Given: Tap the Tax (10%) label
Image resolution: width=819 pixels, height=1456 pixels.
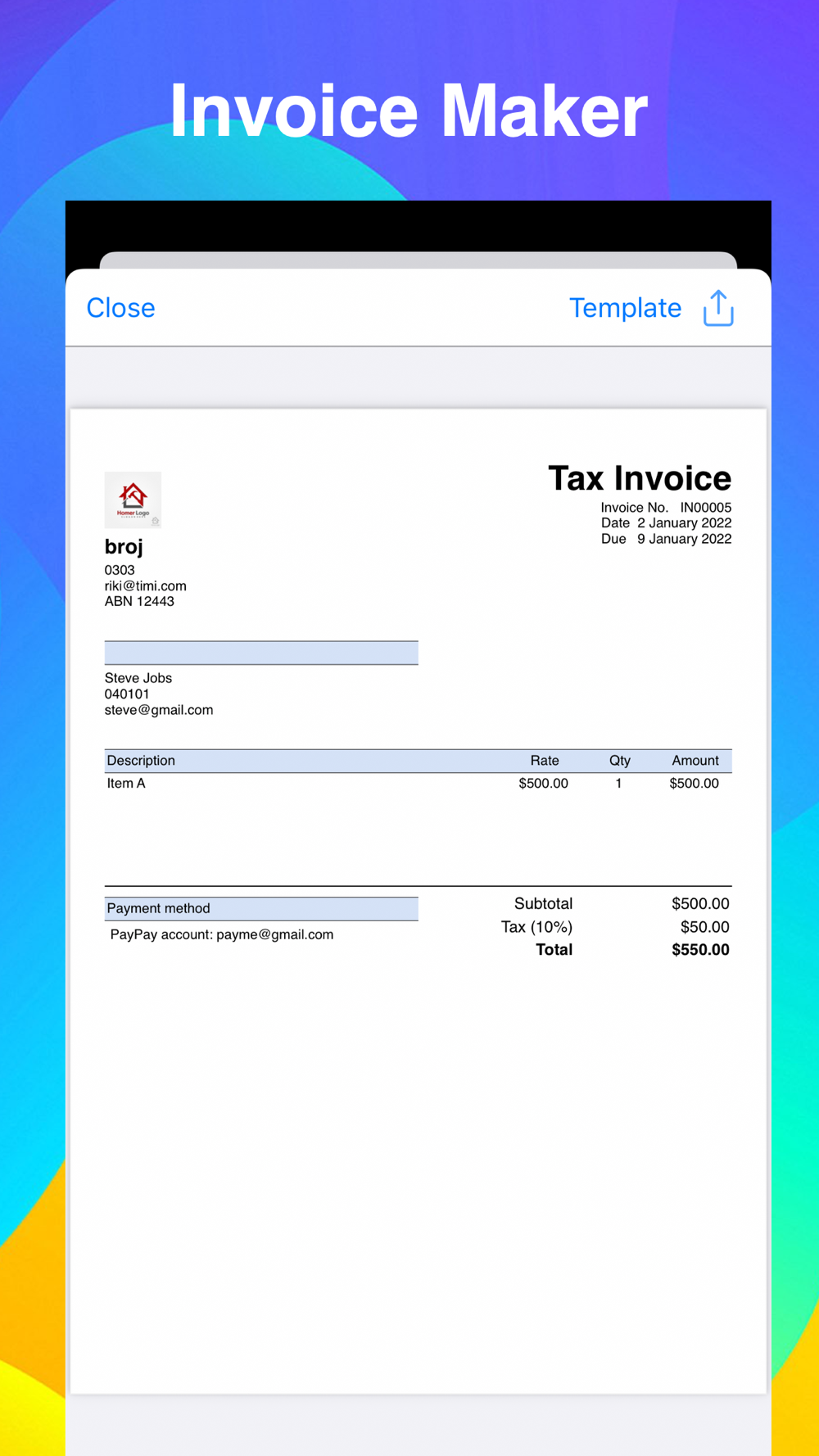Looking at the screenshot, I should point(536,927).
